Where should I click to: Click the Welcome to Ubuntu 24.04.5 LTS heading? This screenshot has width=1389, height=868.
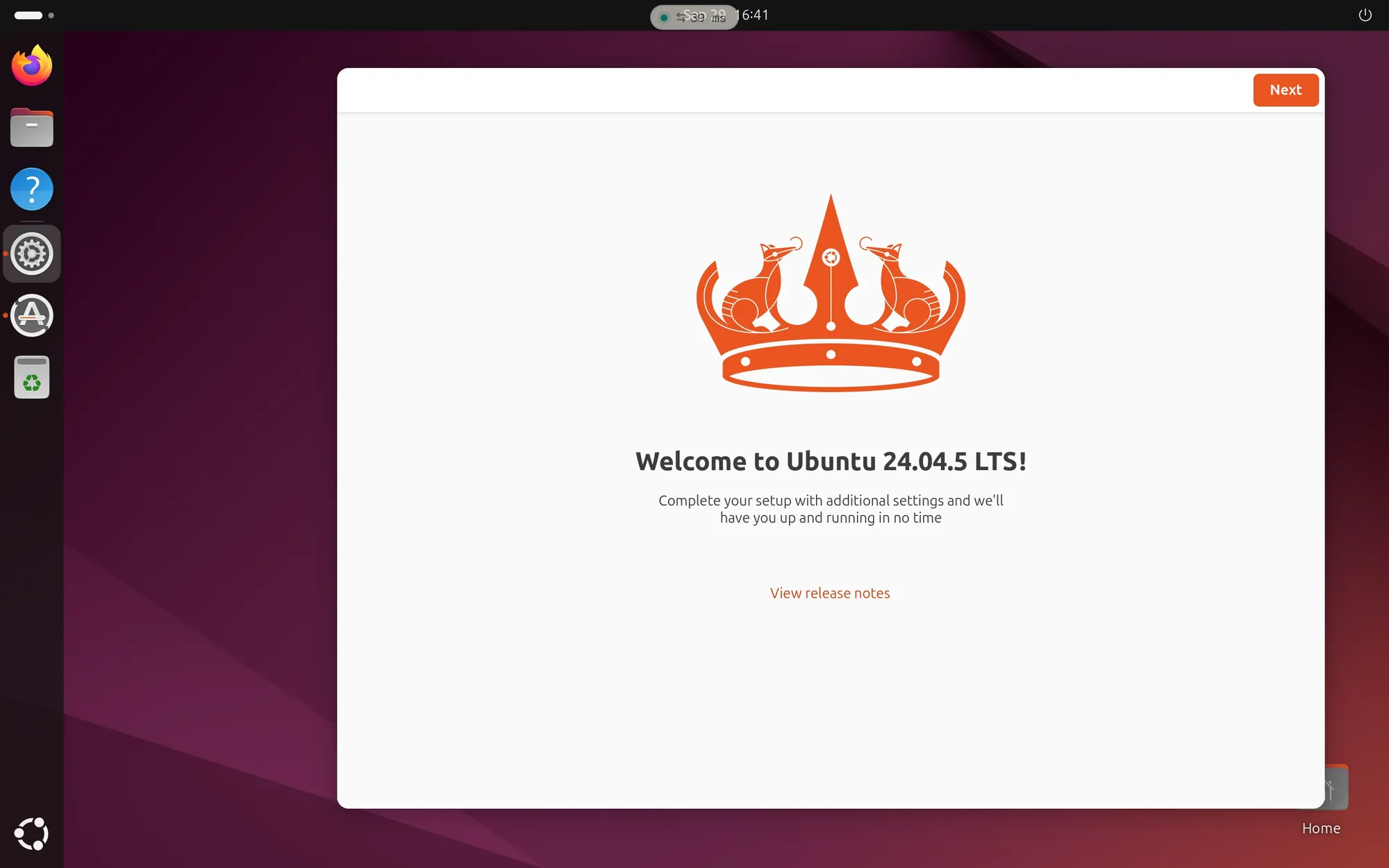click(831, 461)
